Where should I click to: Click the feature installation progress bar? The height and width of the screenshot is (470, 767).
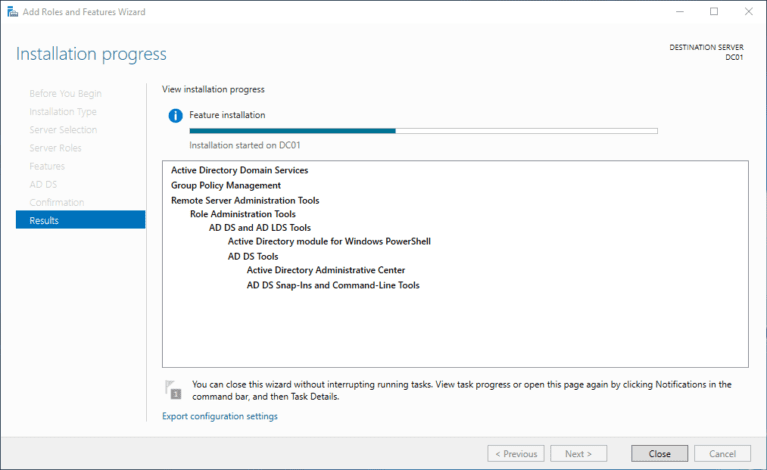[424, 131]
